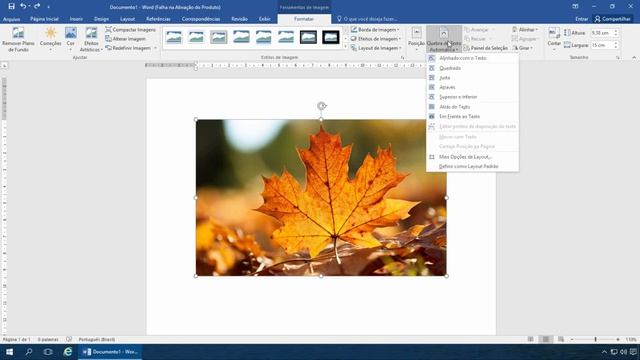
Task: Choose Atrás do Texto wrapping
Action: 473,107
